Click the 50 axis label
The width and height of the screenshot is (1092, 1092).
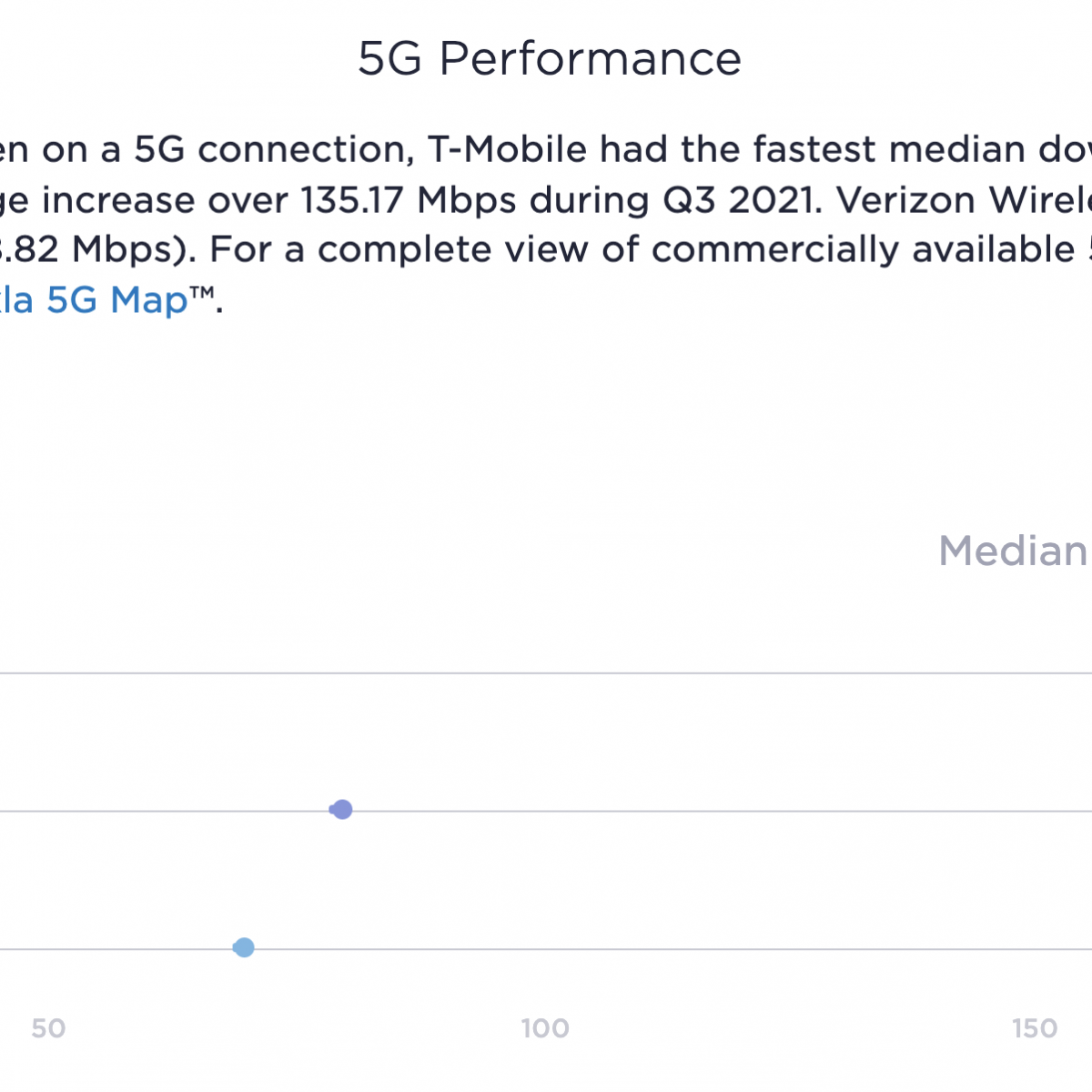[48, 1028]
